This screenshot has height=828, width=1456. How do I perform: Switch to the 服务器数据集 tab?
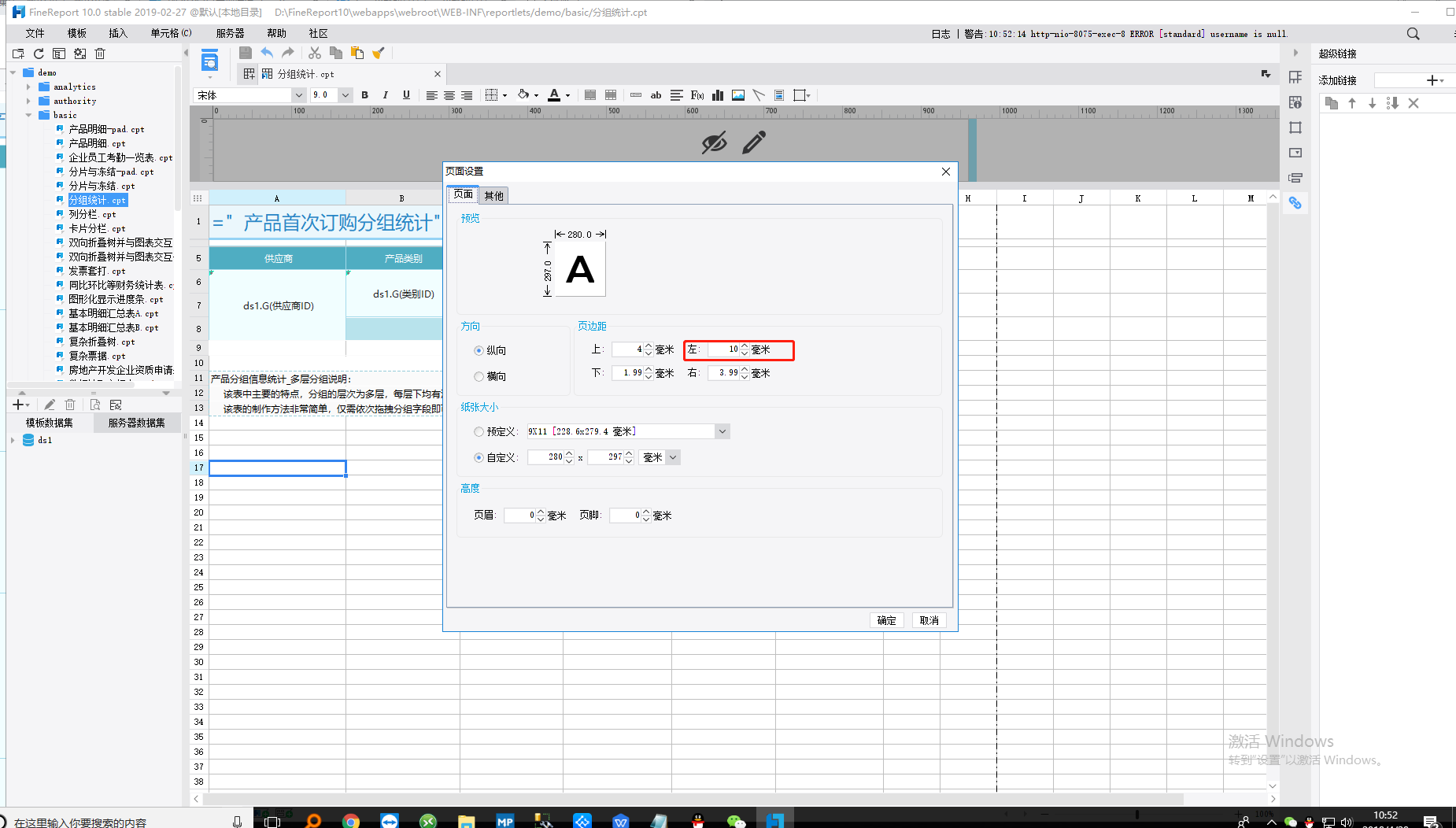[137, 423]
